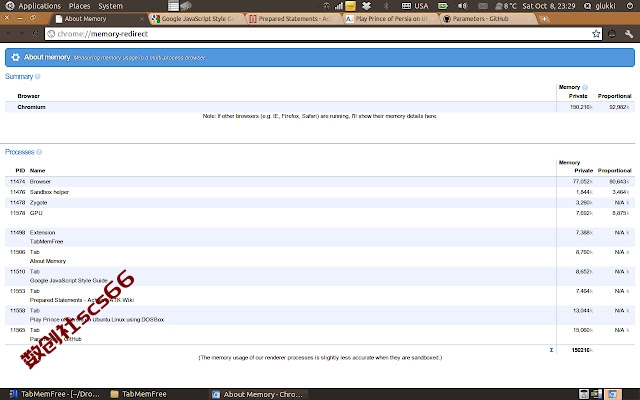Open TabMemFree folder window in taskbar
Viewport: 640px width, 400px height.
[139, 394]
